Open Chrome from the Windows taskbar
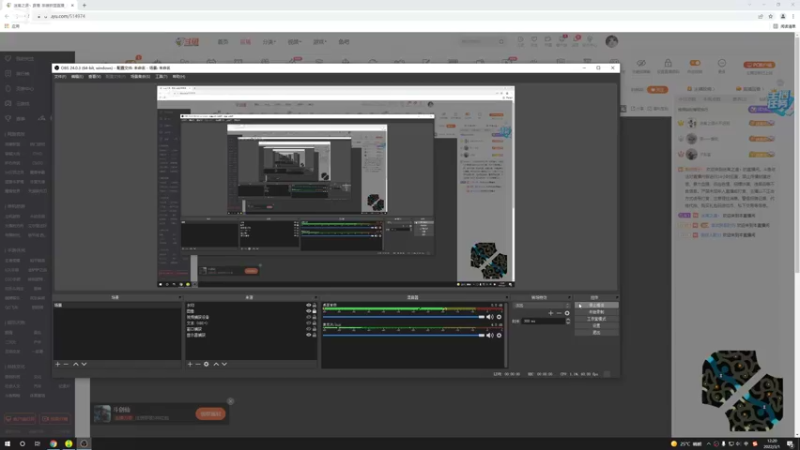 (53, 444)
